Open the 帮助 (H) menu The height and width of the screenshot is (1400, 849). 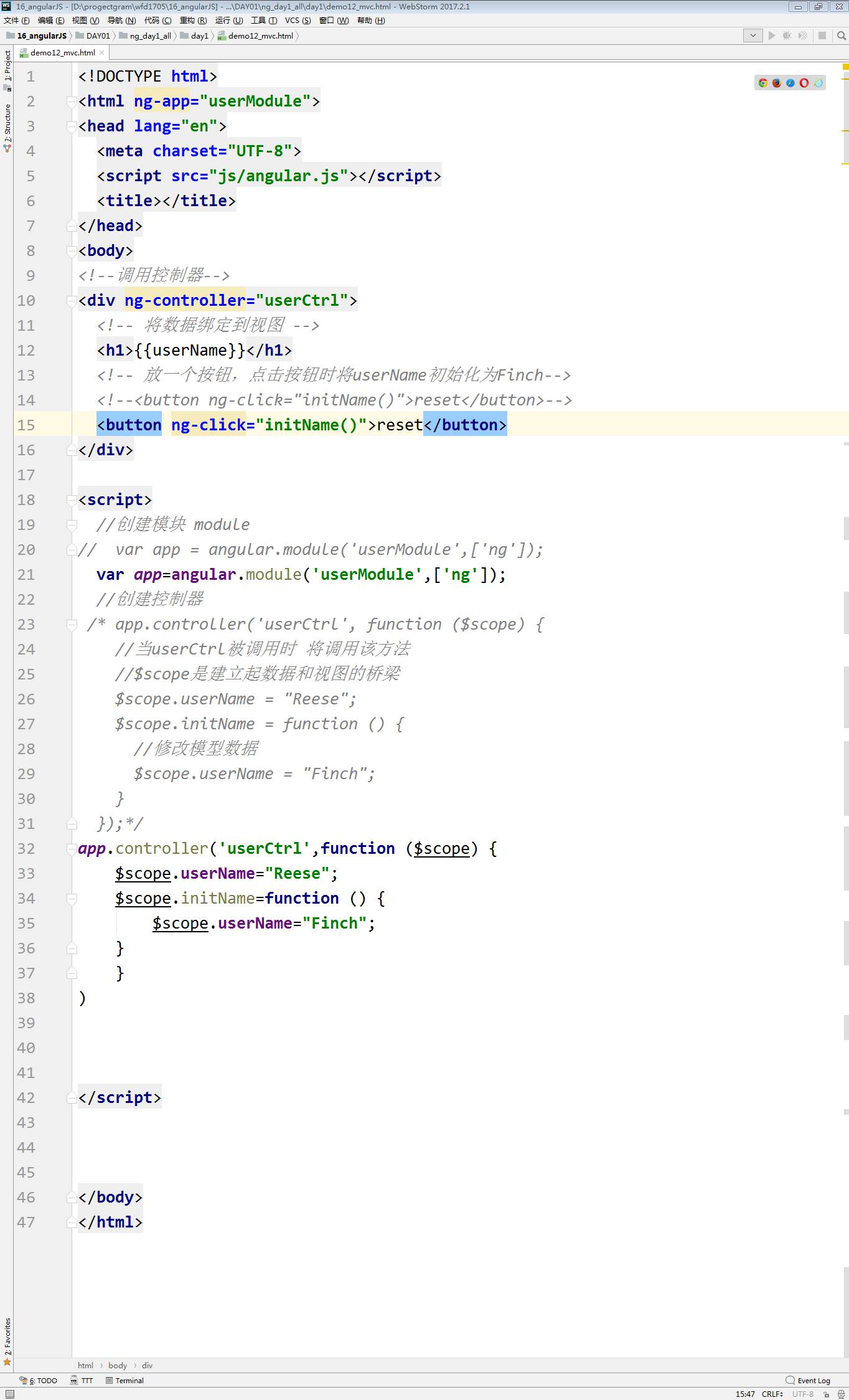(x=372, y=21)
